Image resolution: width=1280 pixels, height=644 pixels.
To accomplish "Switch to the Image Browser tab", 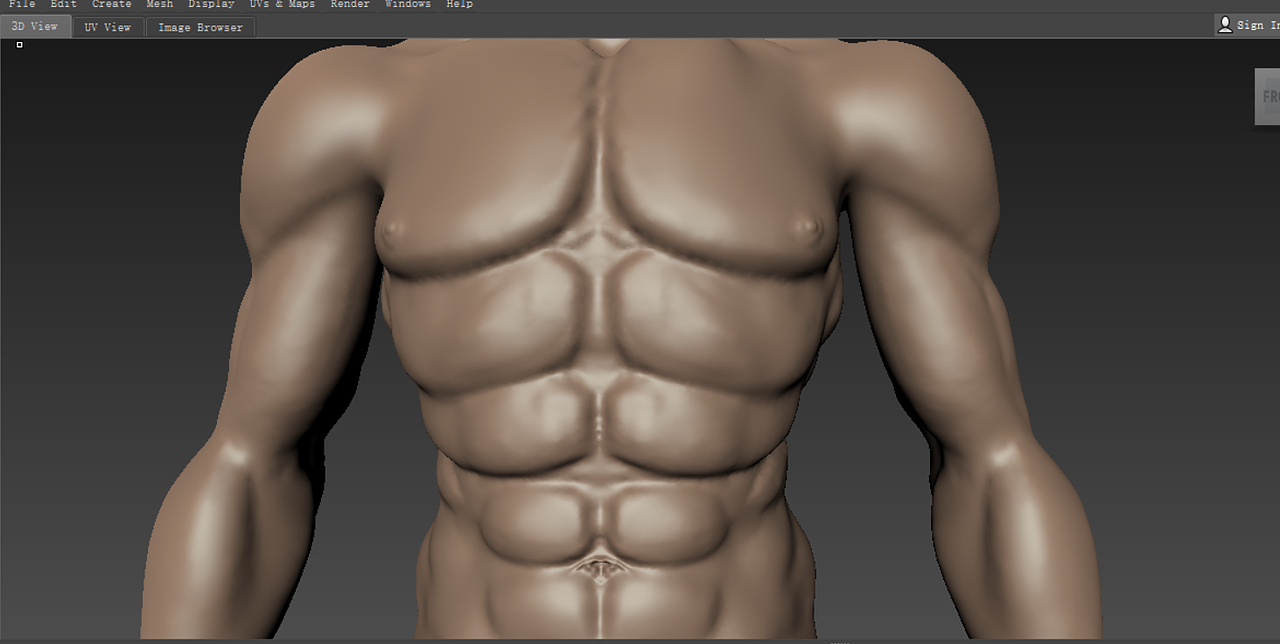I will (200, 27).
